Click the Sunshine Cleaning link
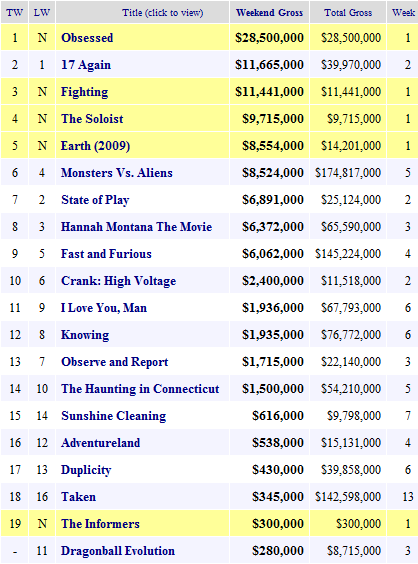The width and height of the screenshot is (418, 564). click(114, 416)
